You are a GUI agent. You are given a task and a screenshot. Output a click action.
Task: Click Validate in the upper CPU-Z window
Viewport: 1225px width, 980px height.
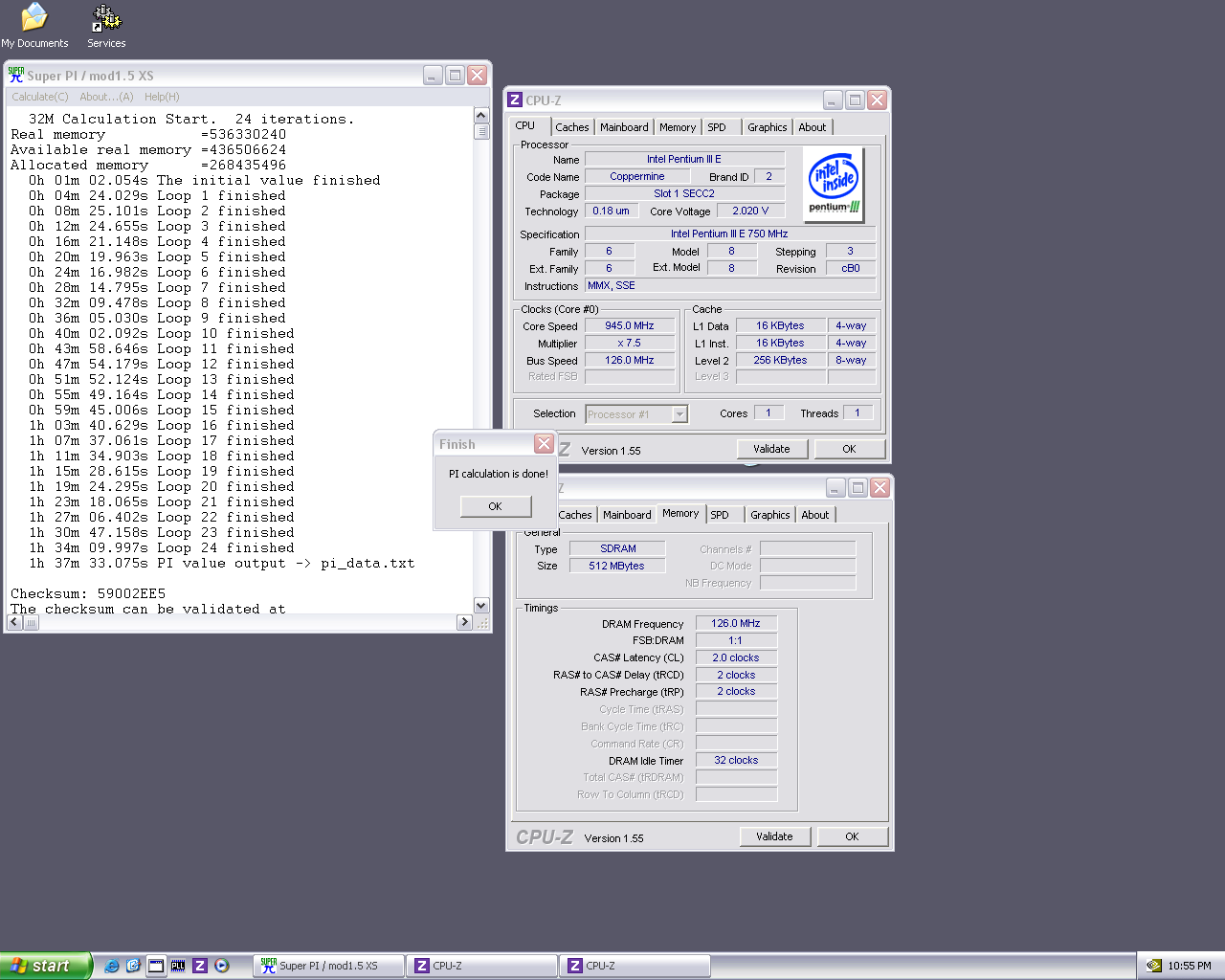(x=772, y=449)
